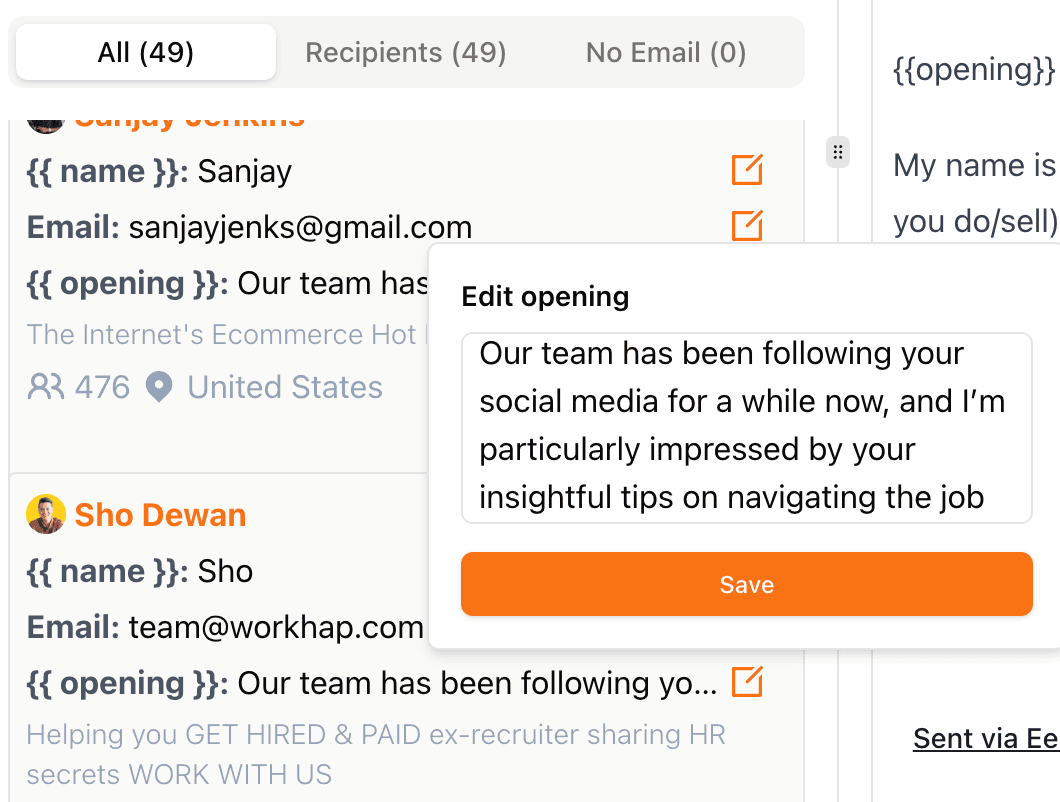The image size is (1060, 802).
Task: Click the edit icon beside Sanjay's email
Action: 748,226
